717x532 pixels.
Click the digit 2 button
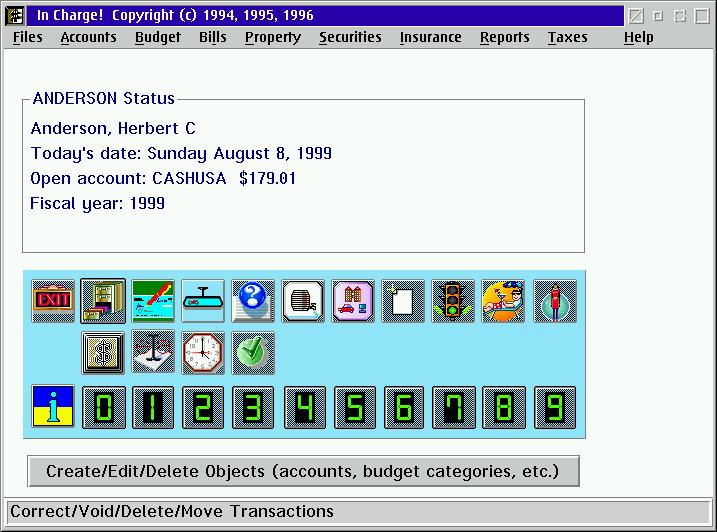(203, 407)
